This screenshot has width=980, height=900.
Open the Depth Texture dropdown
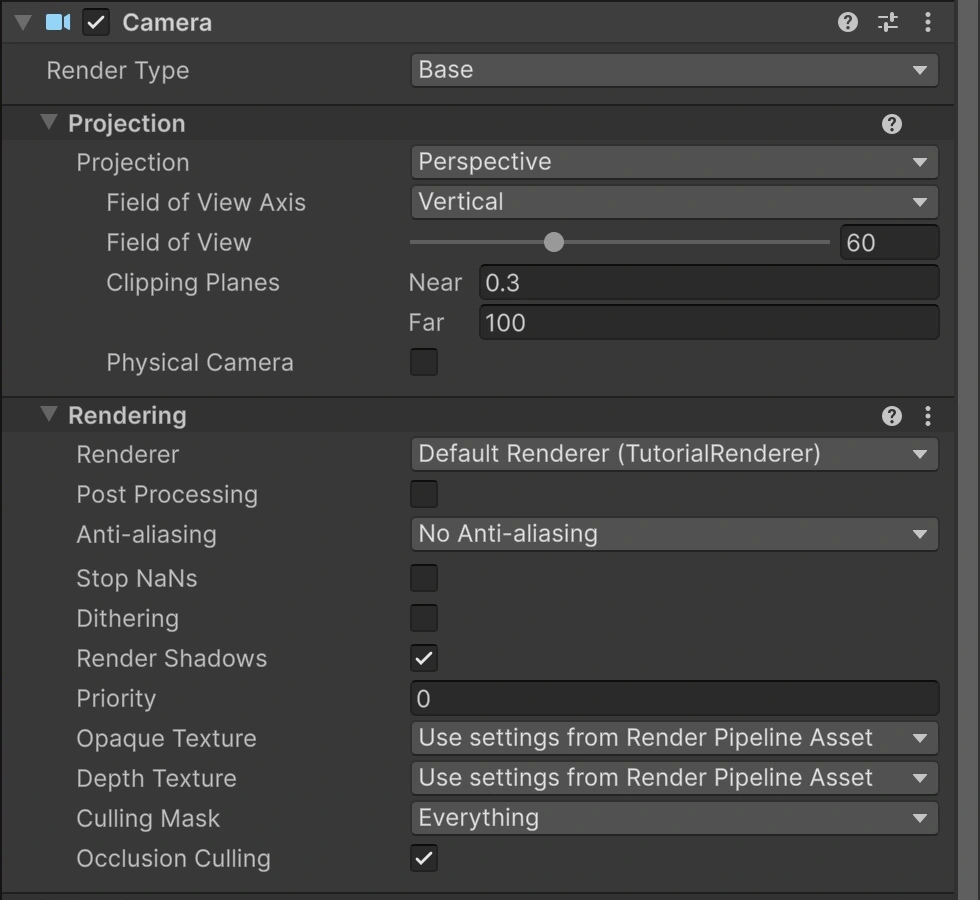(x=674, y=778)
